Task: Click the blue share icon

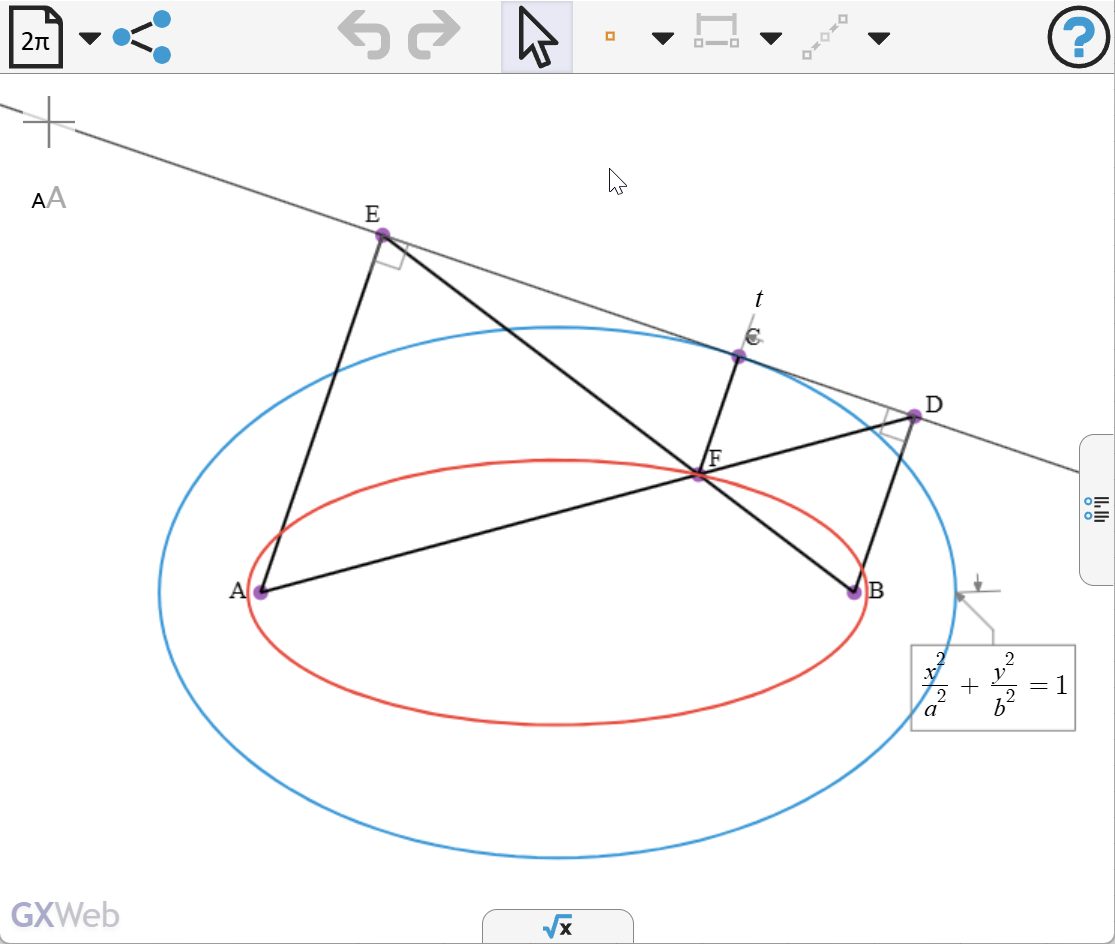Action: tap(142, 37)
